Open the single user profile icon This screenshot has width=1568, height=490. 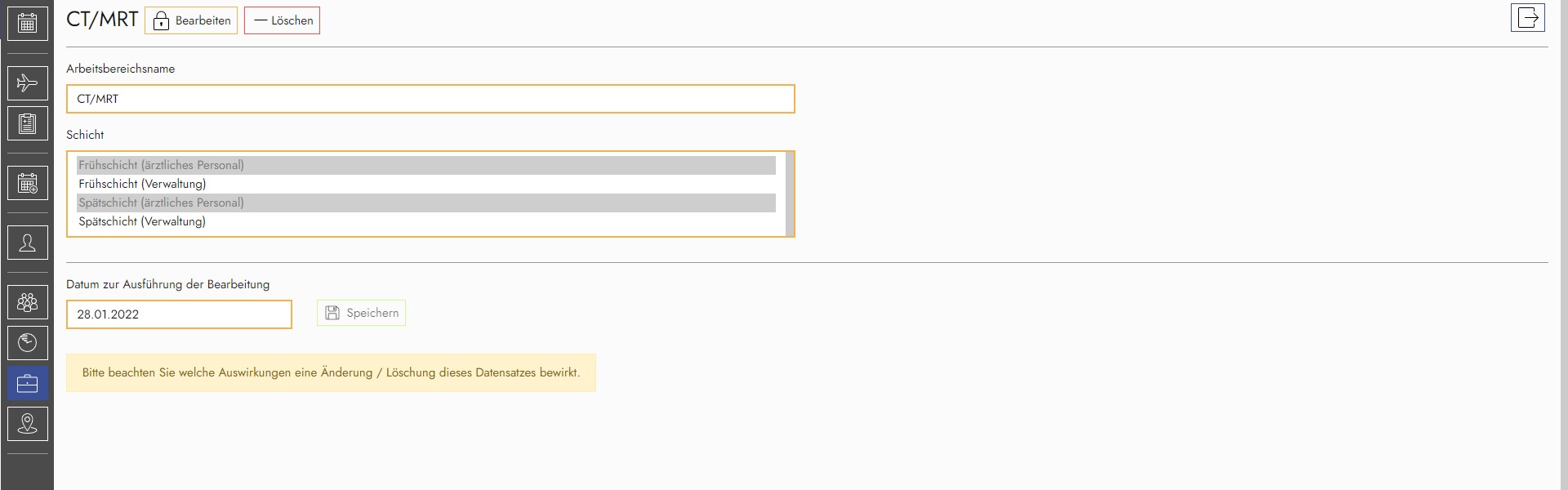click(x=27, y=243)
